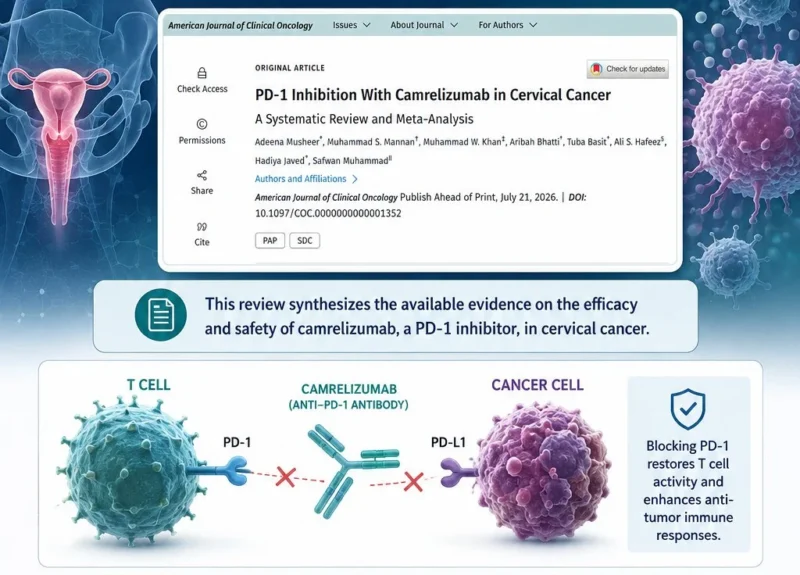Screen dimensions: 800x575
Task: Click the red X near PD-1
Action: click(x=285, y=477)
